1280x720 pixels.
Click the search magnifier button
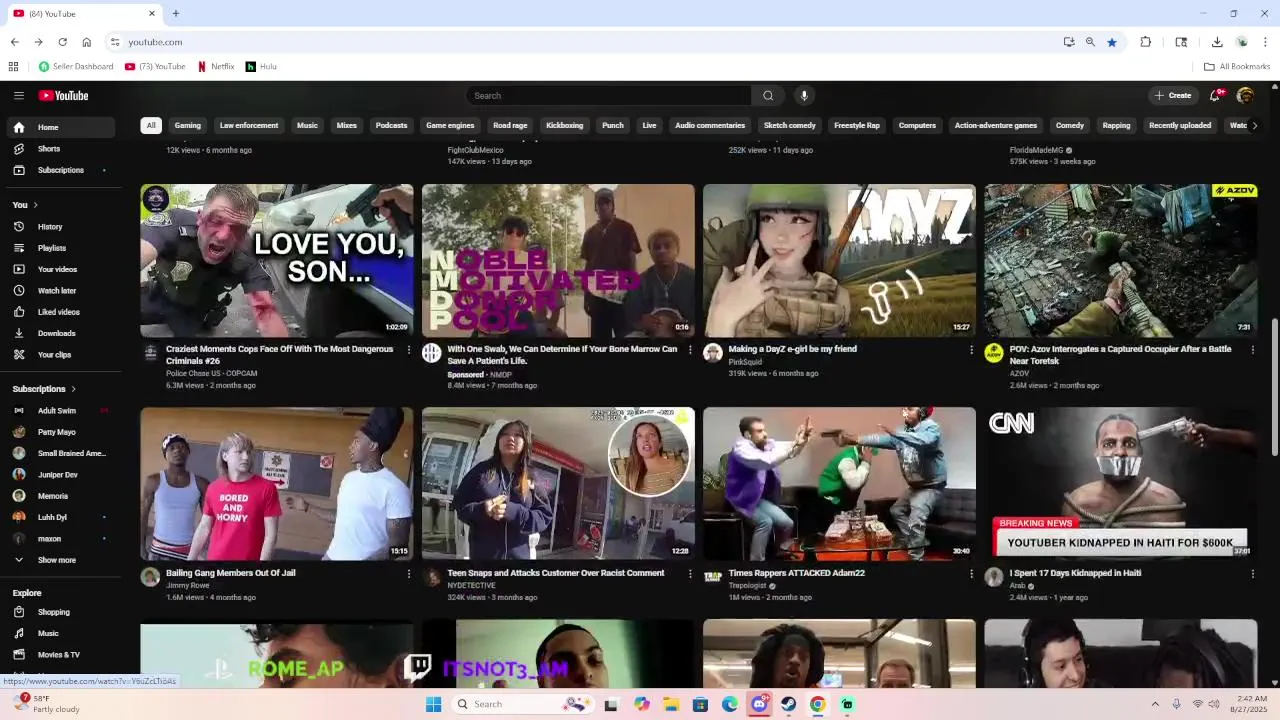(768, 95)
